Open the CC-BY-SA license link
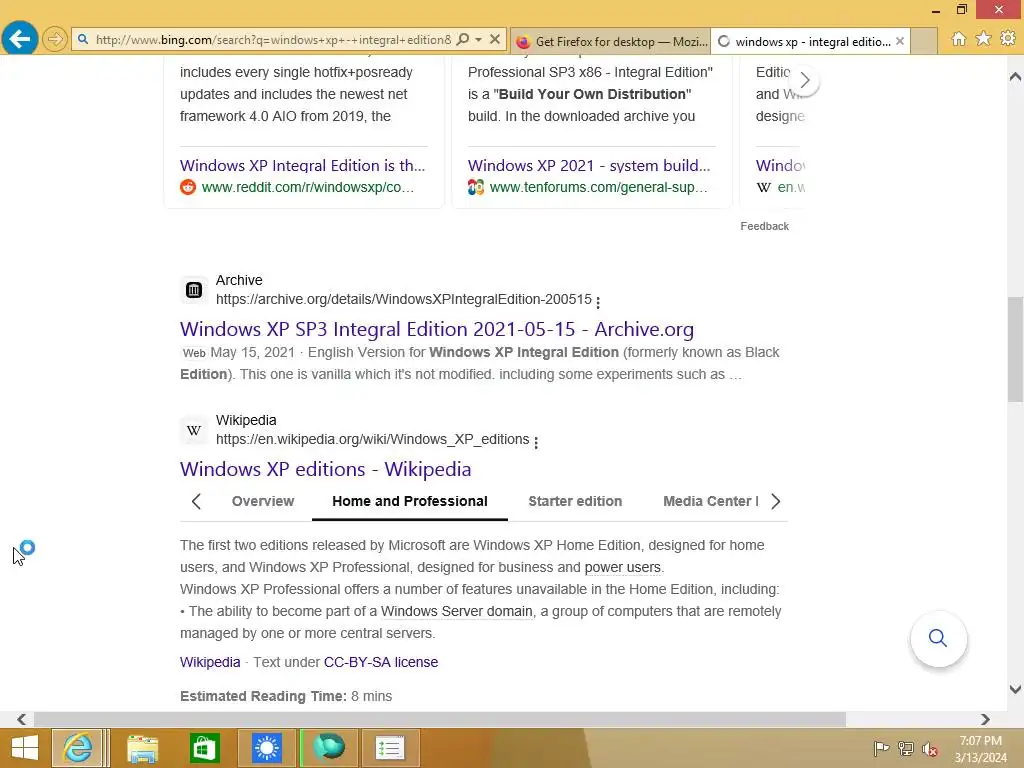This screenshot has height=768, width=1024. 381,662
